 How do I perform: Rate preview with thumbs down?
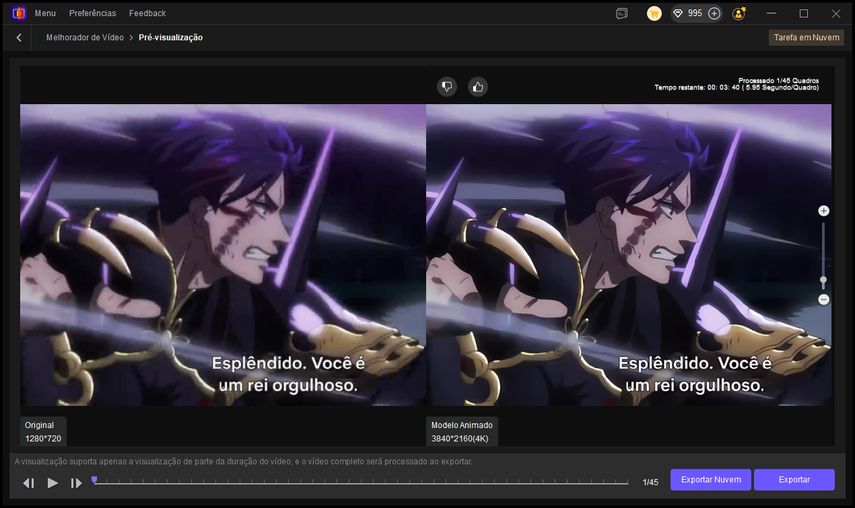(x=447, y=87)
